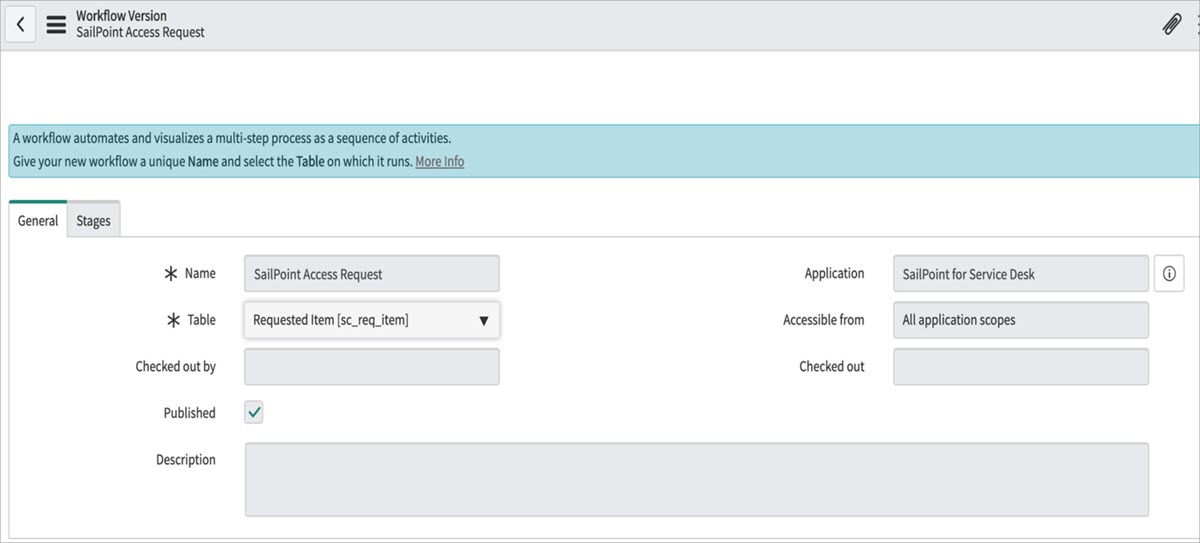Click the Description label
This screenshot has height=543, width=1200.
tap(186, 459)
